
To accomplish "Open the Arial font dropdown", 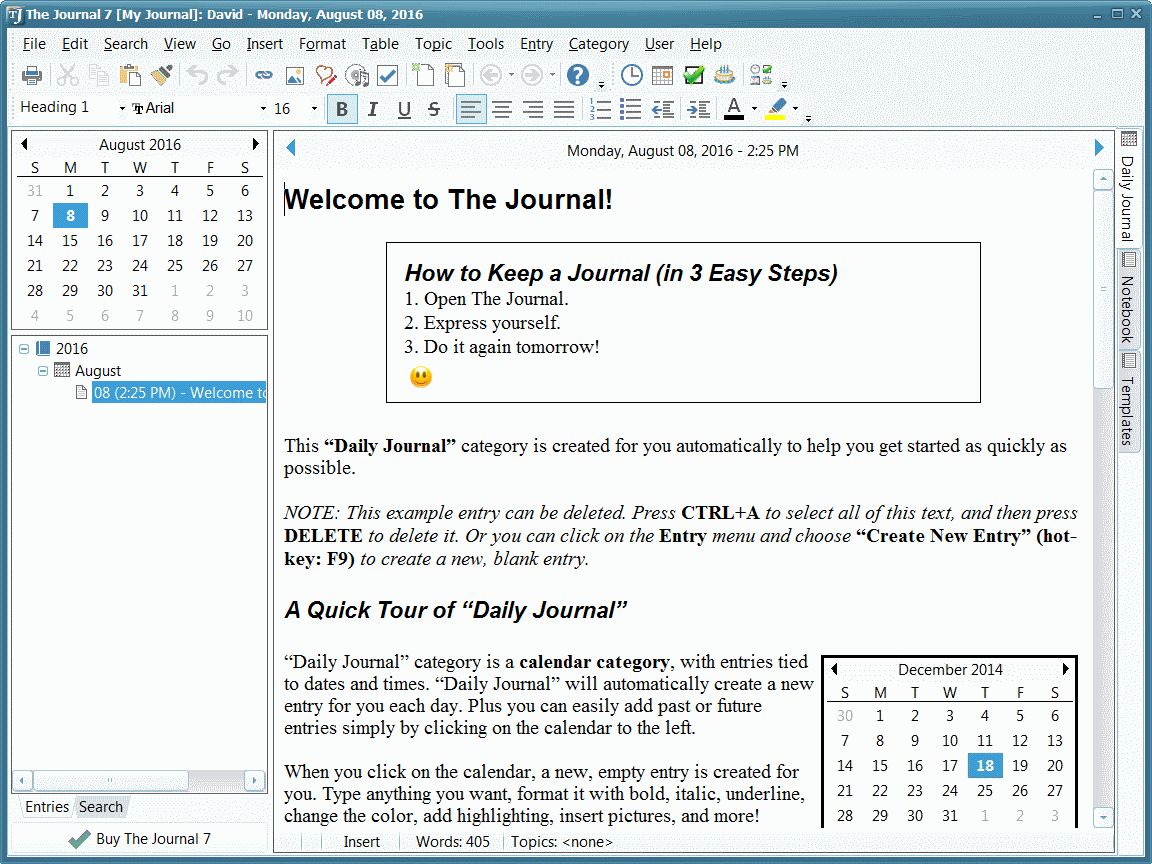I will [x=263, y=109].
